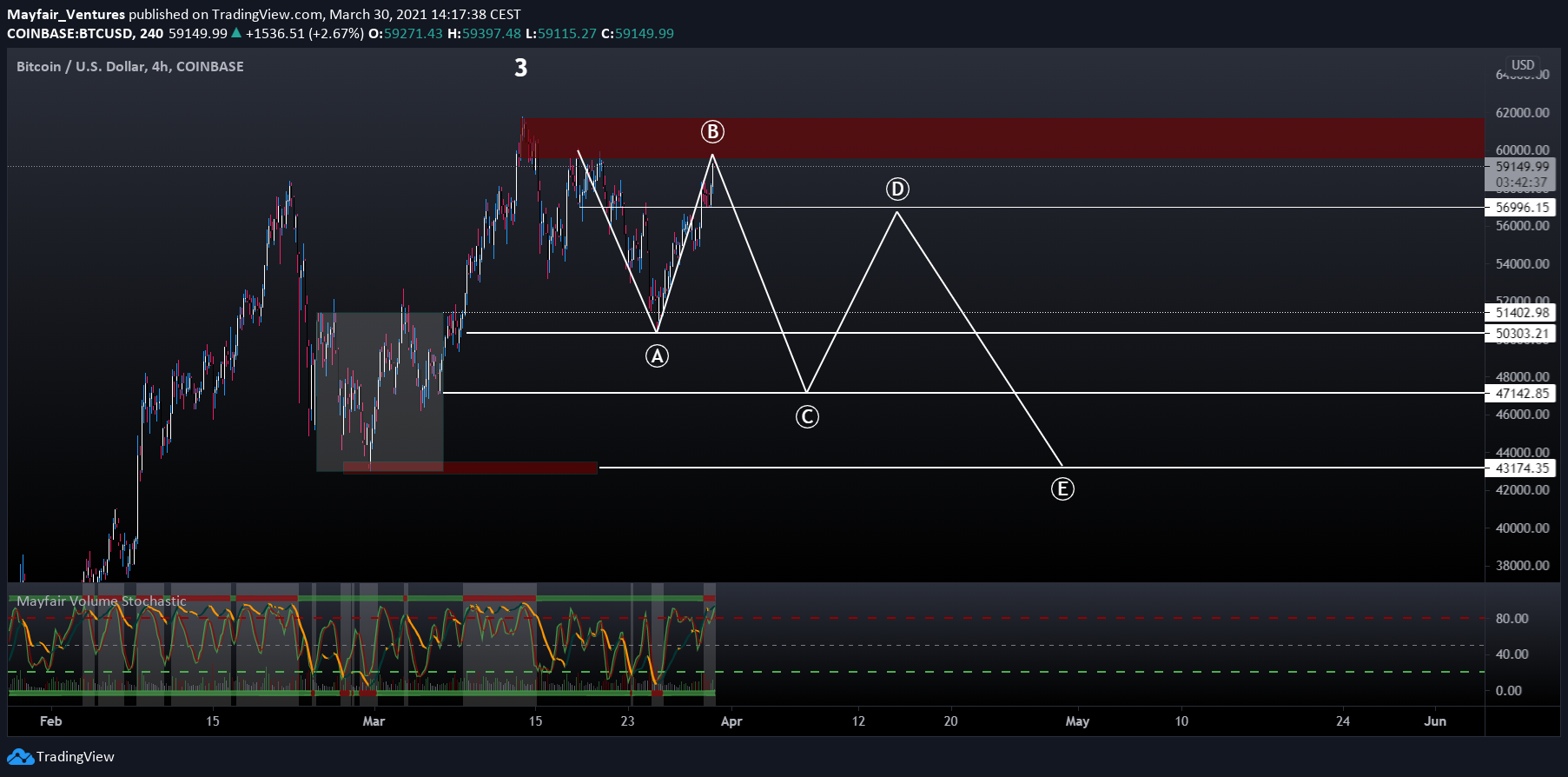
Task: Select the circled C wave label
Action: point(807,417)
